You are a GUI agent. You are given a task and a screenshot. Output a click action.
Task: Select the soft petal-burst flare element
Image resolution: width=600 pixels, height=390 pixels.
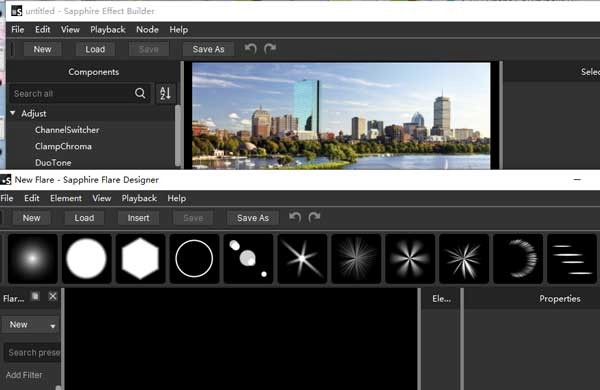(x=410, y=259)
